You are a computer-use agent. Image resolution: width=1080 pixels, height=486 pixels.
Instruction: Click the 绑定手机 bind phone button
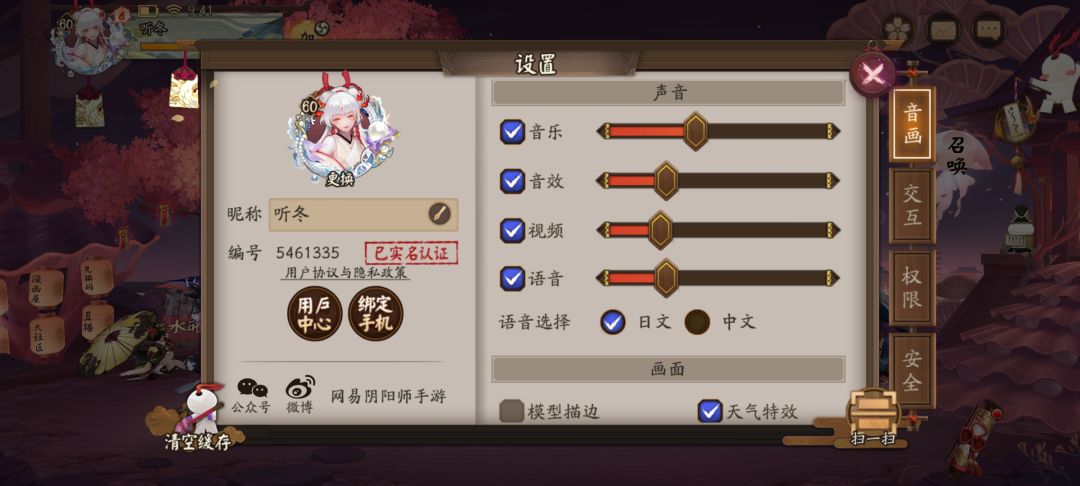(376, 315)
